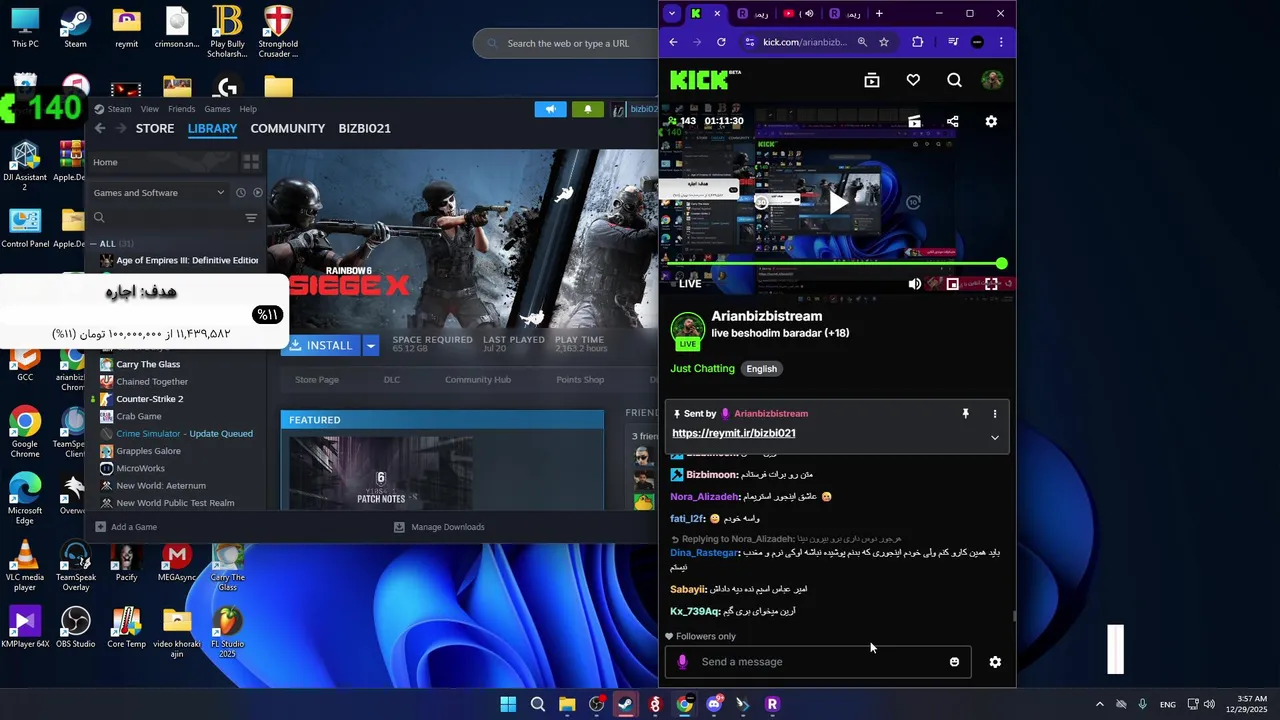This screenshot has height=720, width=1280.
Task: Open the Kick profile avatar menu
Action: tap(992, 80)
